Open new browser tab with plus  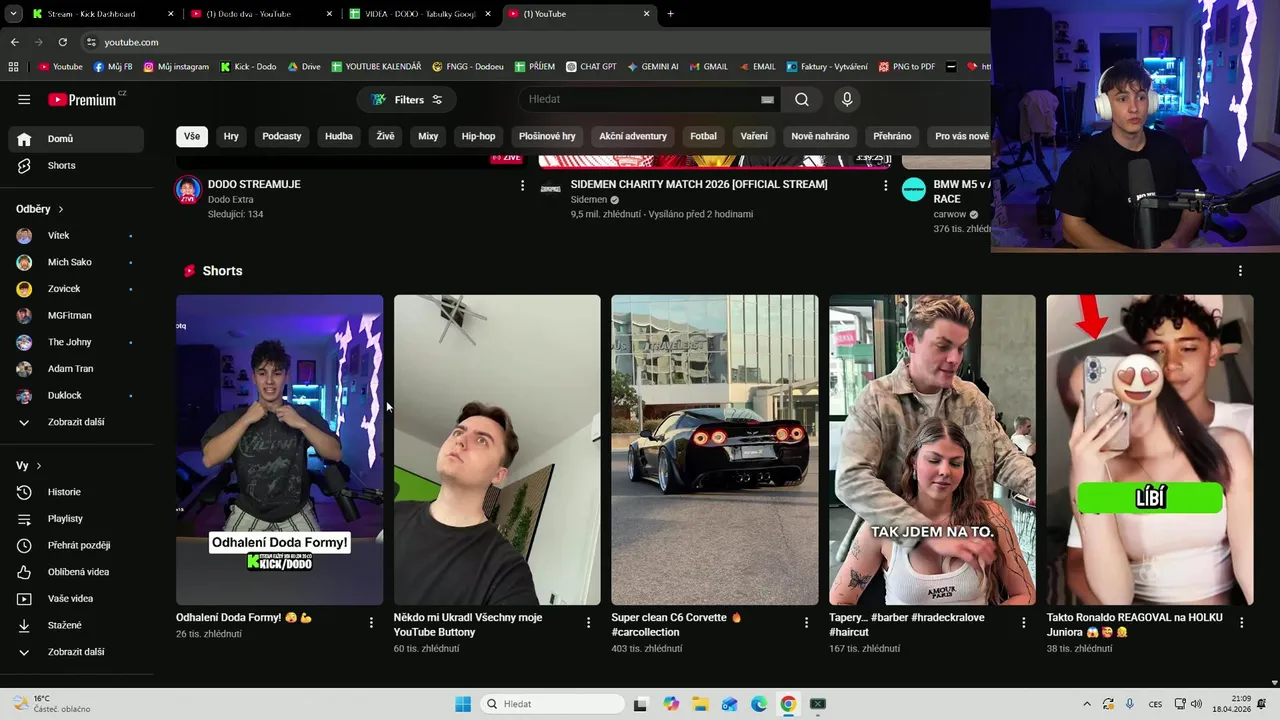click(670, 14)
